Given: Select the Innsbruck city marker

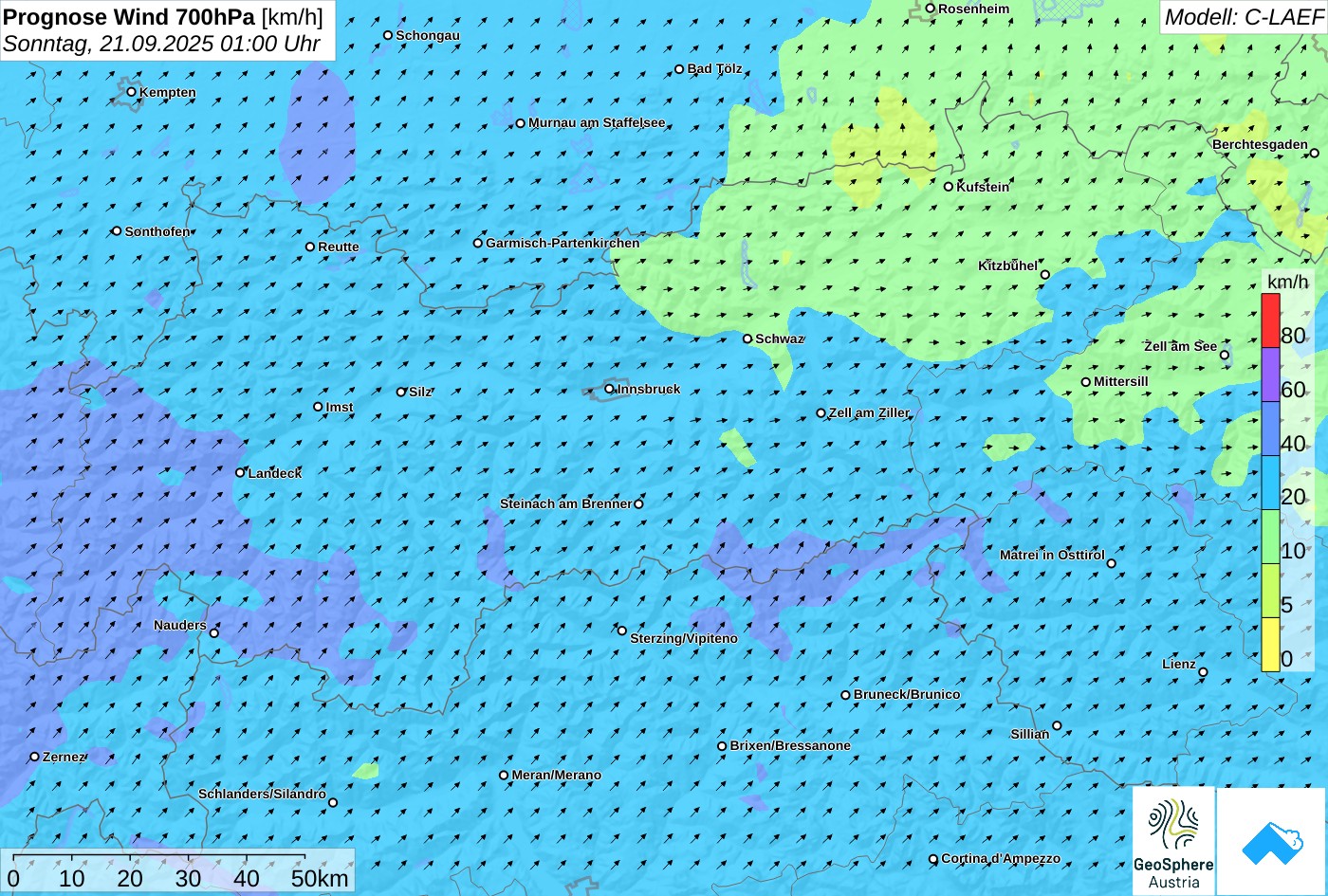Looking at the screenshot, I should tap(610, 389).
